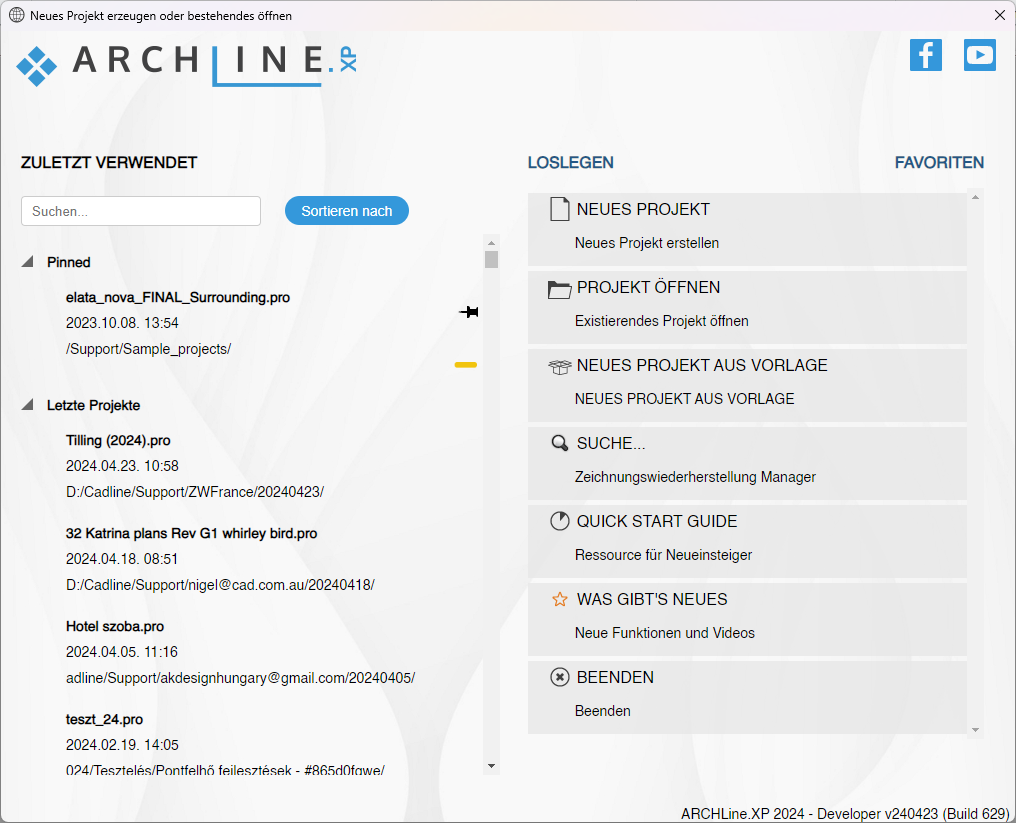
Task: Open the Sortieren nach menu
Action: tap(347, 211)
